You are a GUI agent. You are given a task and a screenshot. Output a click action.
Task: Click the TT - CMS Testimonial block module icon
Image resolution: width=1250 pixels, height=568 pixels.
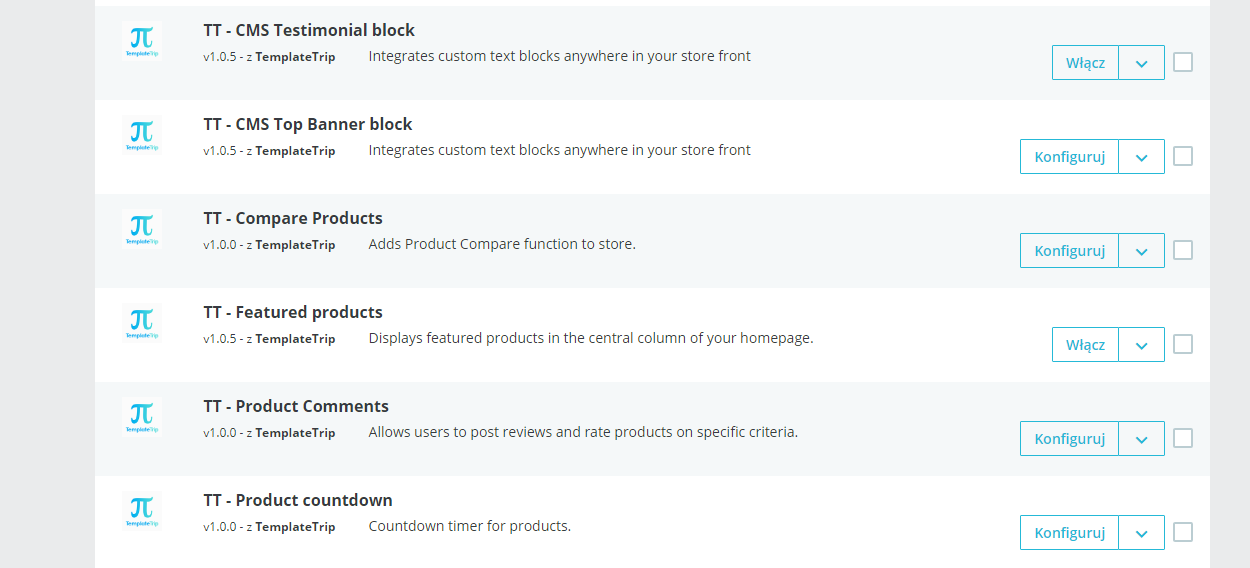[x=142, y=42]
